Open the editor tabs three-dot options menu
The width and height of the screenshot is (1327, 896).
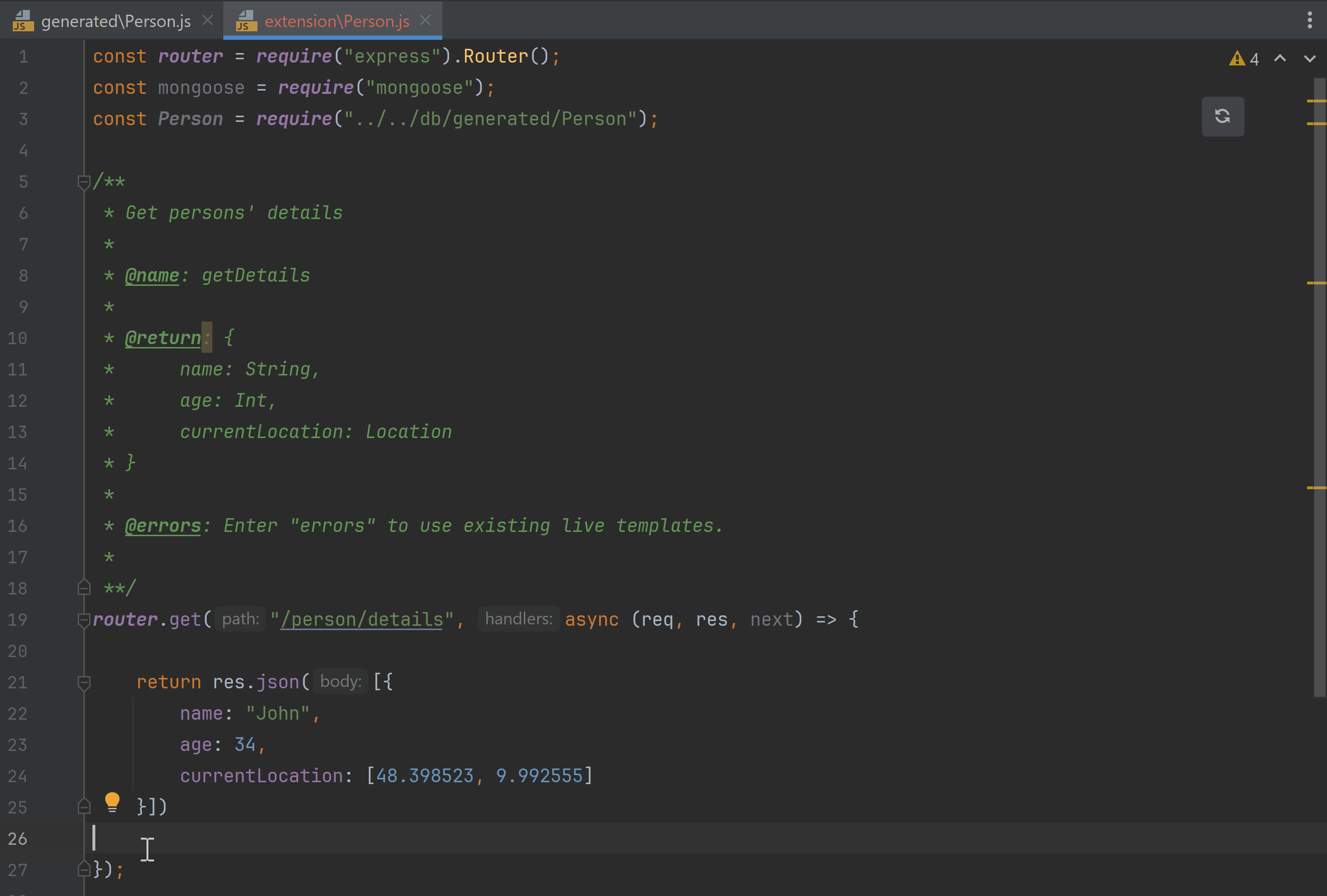(1309, 20)
